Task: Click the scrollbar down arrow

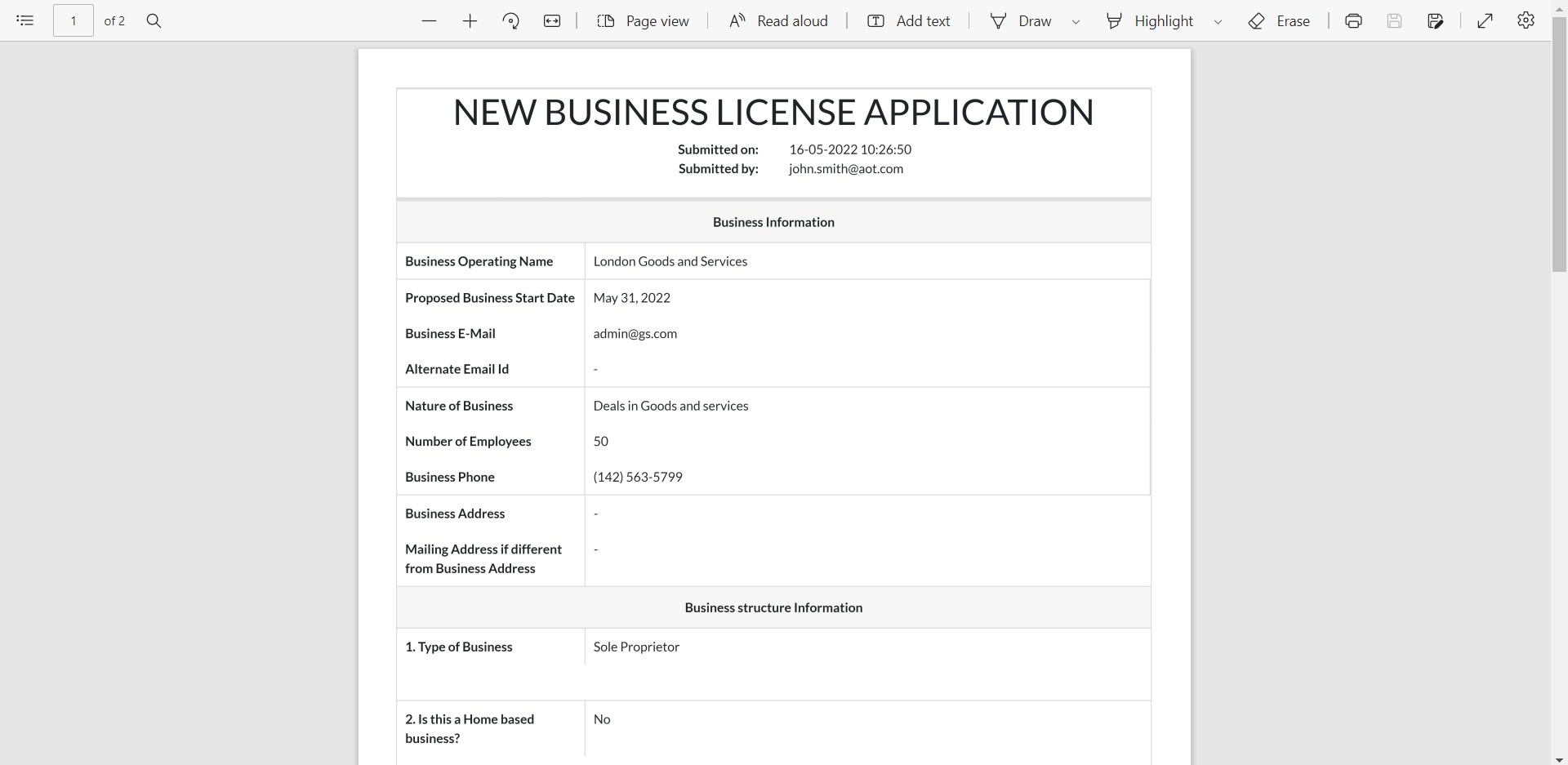Action: (1559, 759)
